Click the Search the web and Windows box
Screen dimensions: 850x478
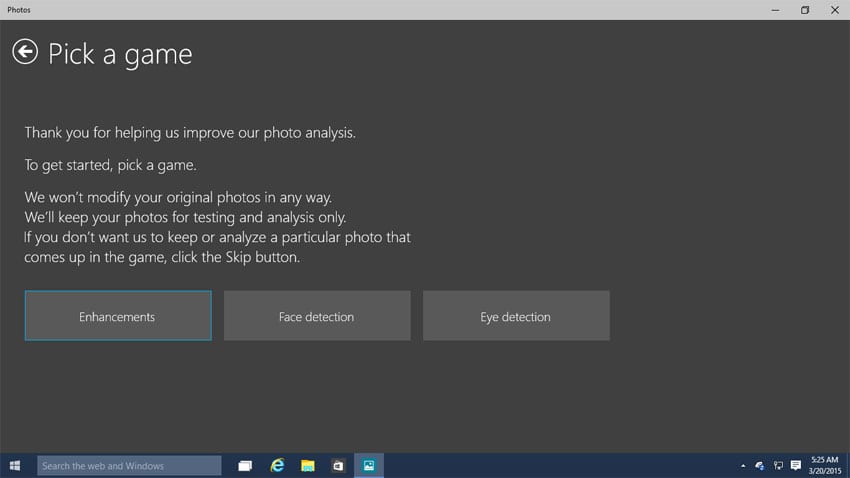(x=129, y=466)
